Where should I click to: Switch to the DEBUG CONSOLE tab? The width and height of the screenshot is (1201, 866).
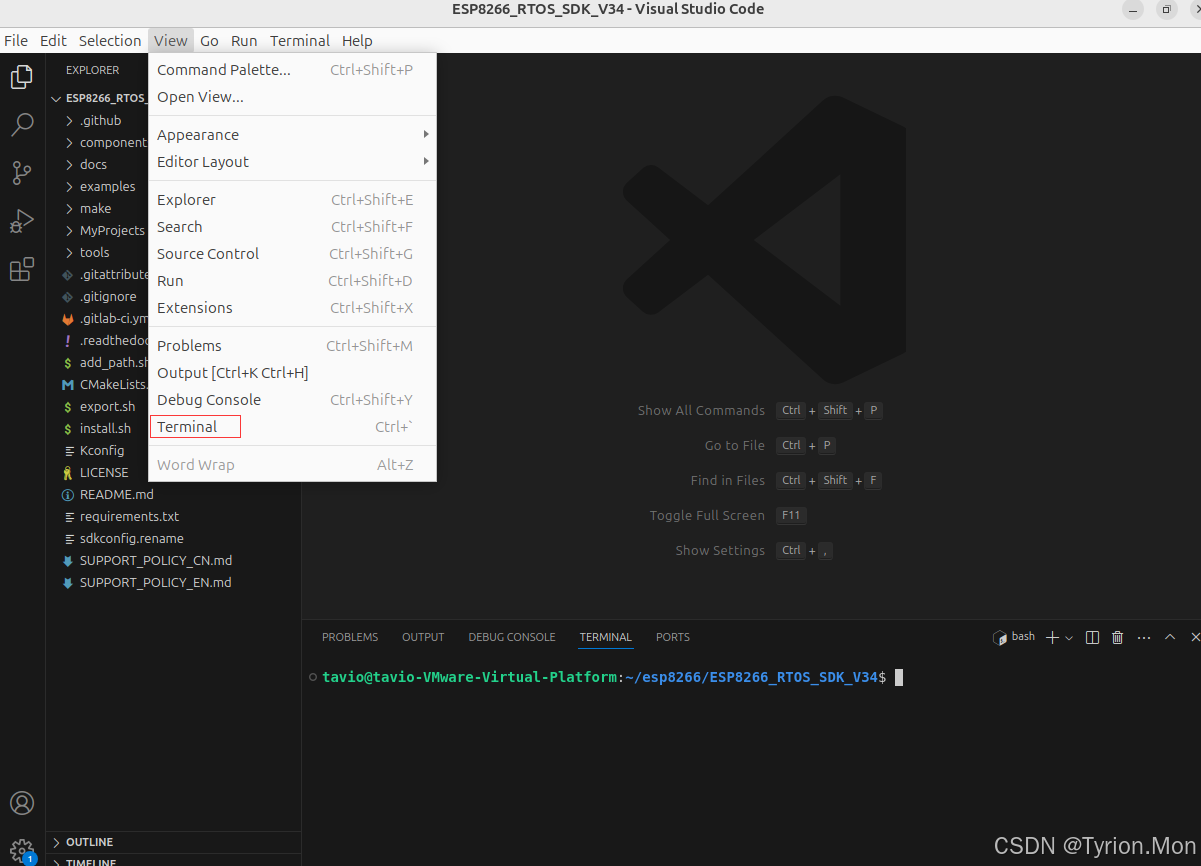click(x=512, y=637)
